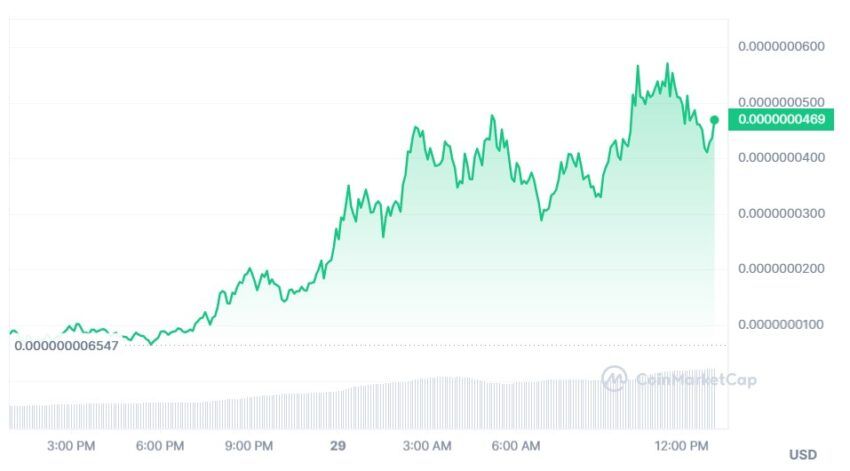
Task: Click the 0.0000000200 price axis label
Action: coord(781,269)
